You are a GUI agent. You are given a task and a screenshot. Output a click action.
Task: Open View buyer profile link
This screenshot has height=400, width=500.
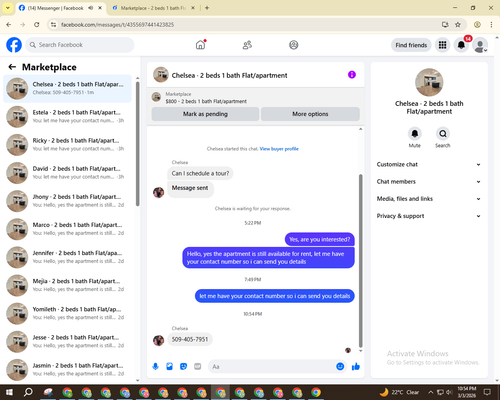click(279, 149)
